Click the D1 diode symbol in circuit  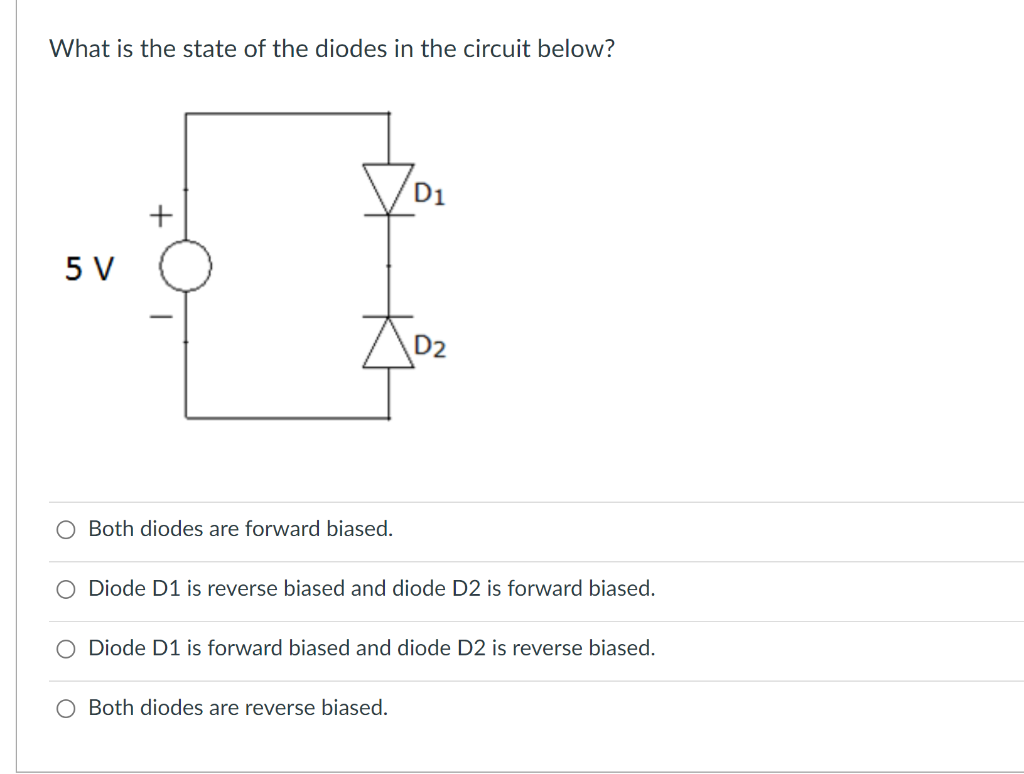(x=388, y=188)
